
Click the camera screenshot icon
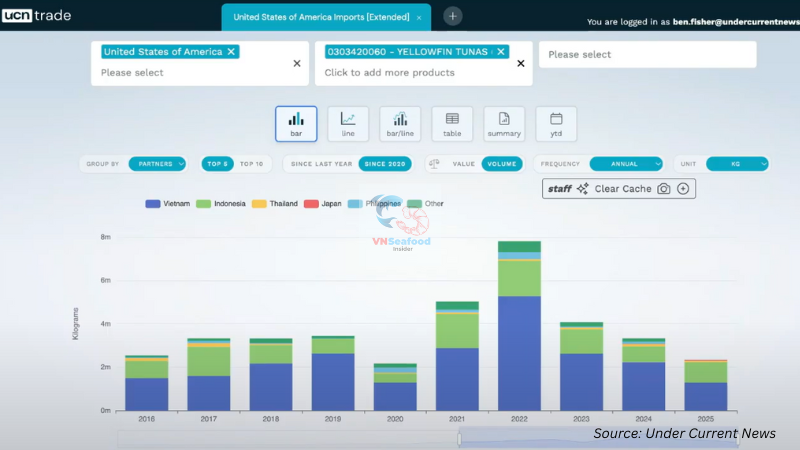tap(663, 189)
